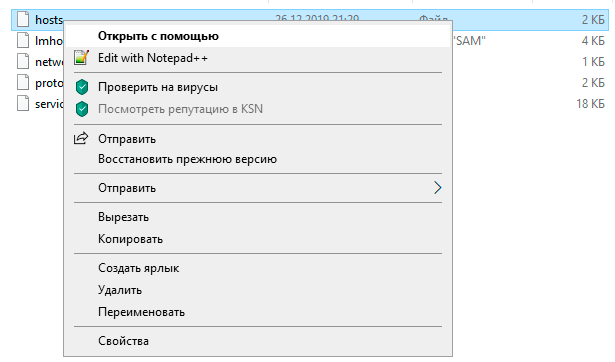Open 'Свойства' of the hosts file
This screenshot has height=362, width=615.
coord(258,341)
